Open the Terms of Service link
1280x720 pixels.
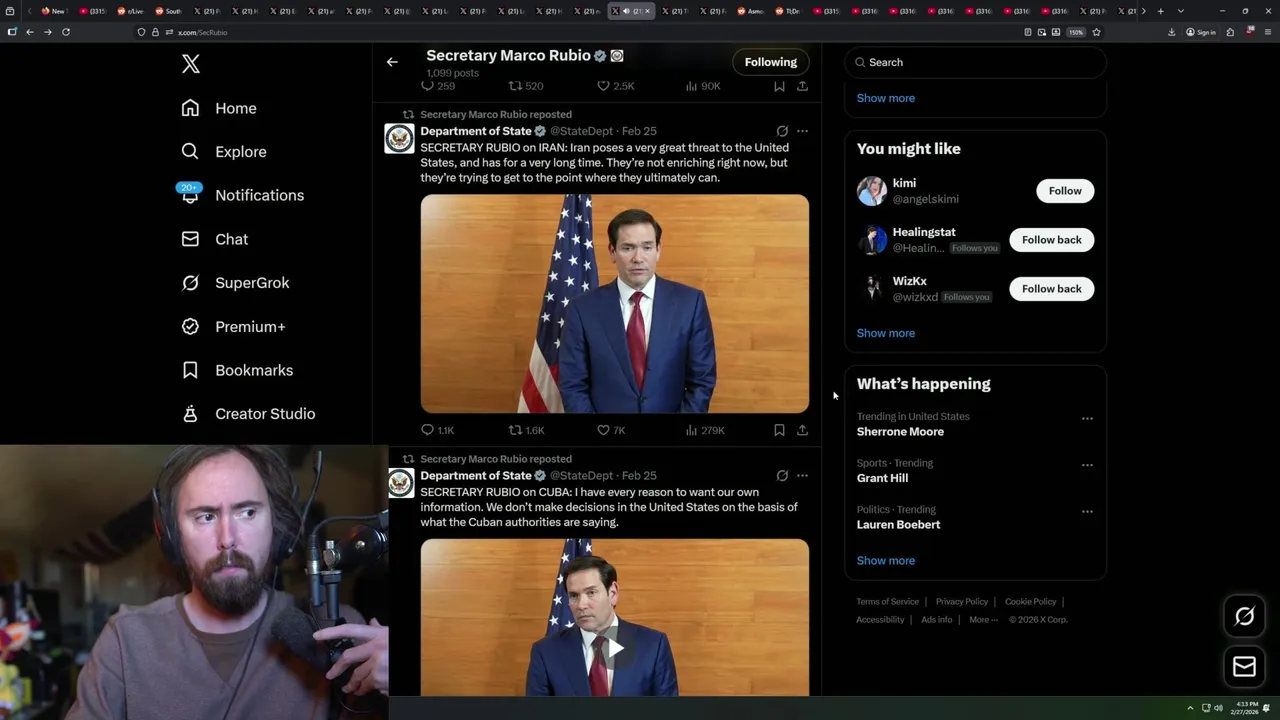pos(887,602)
